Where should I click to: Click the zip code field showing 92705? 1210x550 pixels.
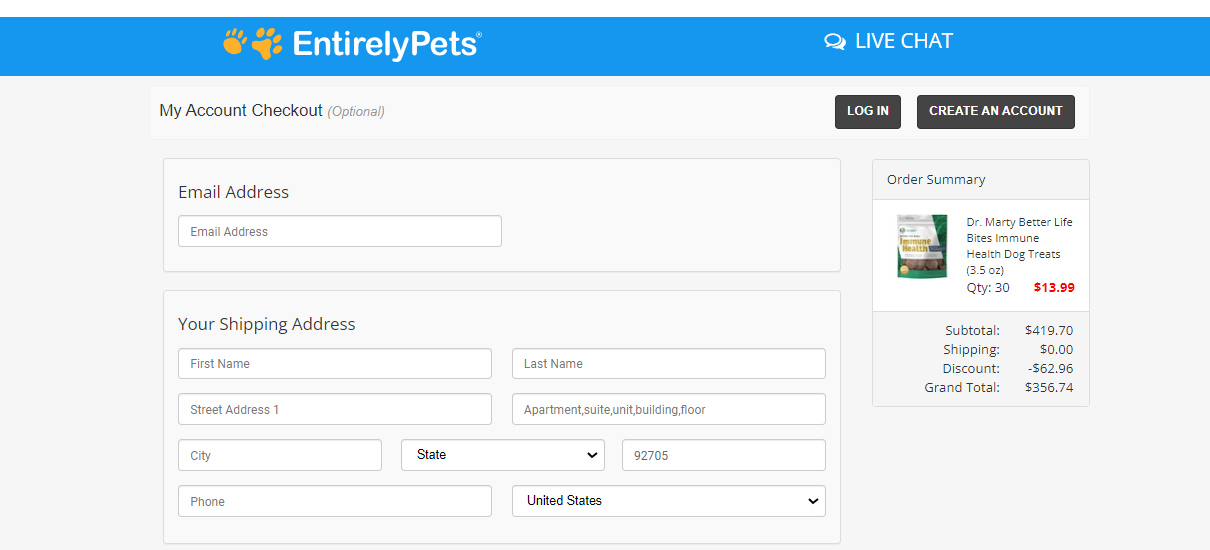[724, 455]
